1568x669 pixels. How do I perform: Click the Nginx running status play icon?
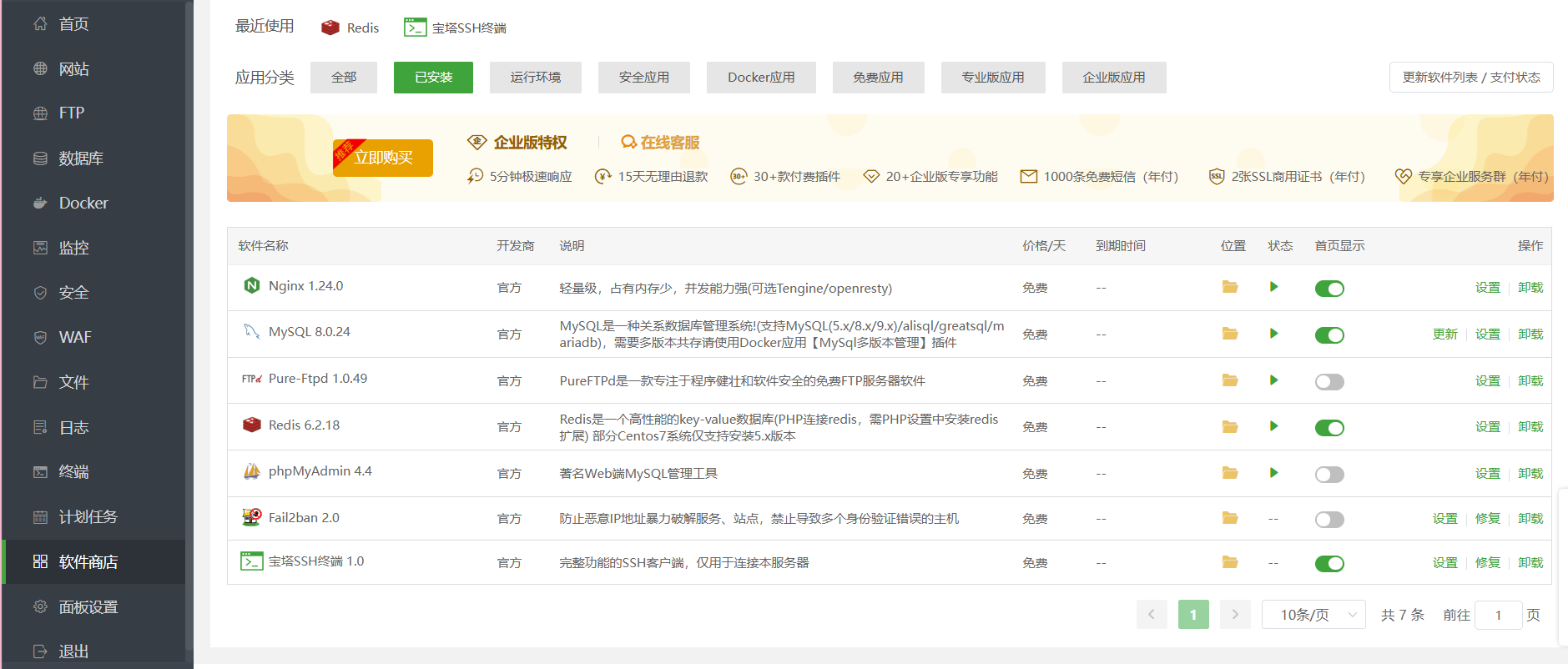pos(1273,287)
